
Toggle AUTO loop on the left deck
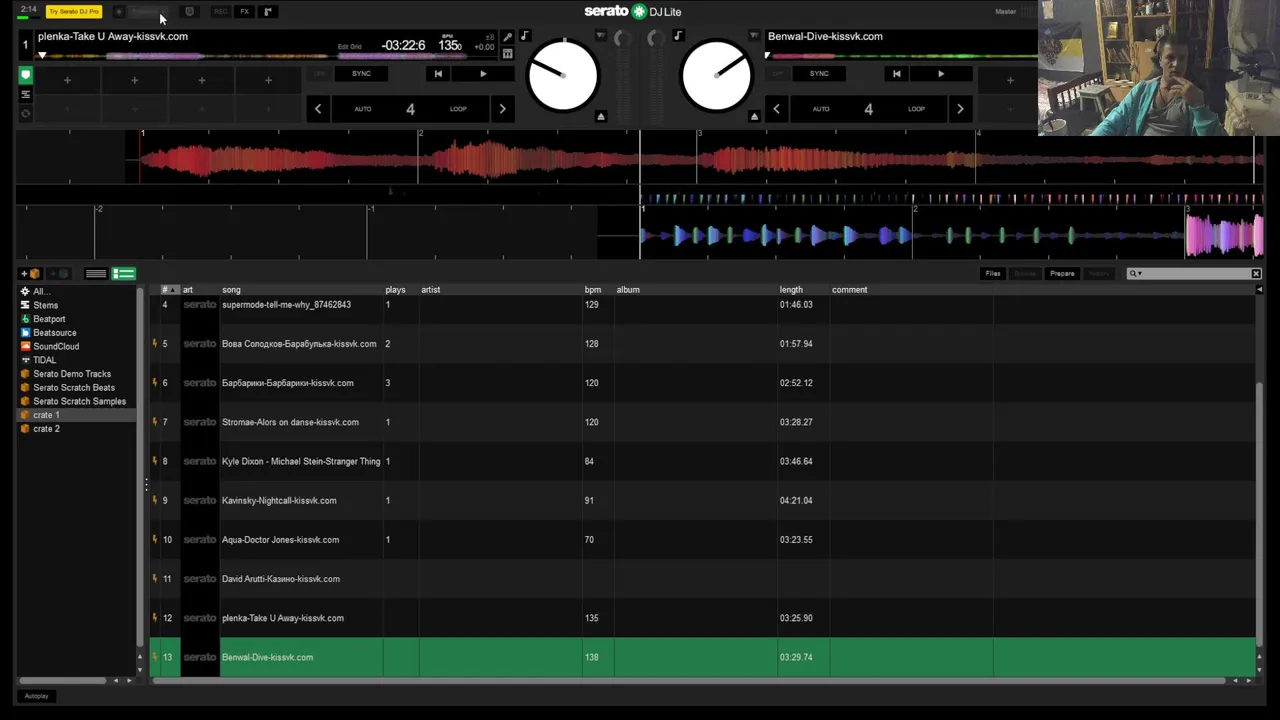363,109
